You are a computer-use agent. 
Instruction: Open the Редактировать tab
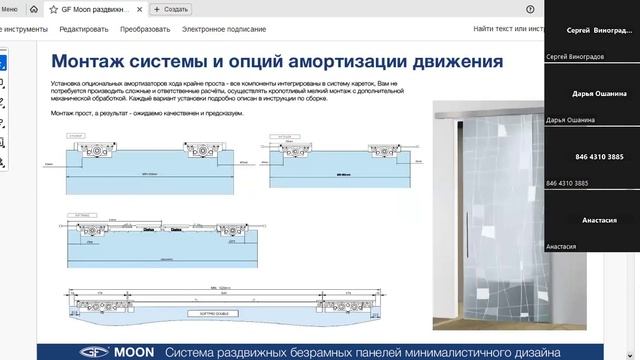pos(84,29)
